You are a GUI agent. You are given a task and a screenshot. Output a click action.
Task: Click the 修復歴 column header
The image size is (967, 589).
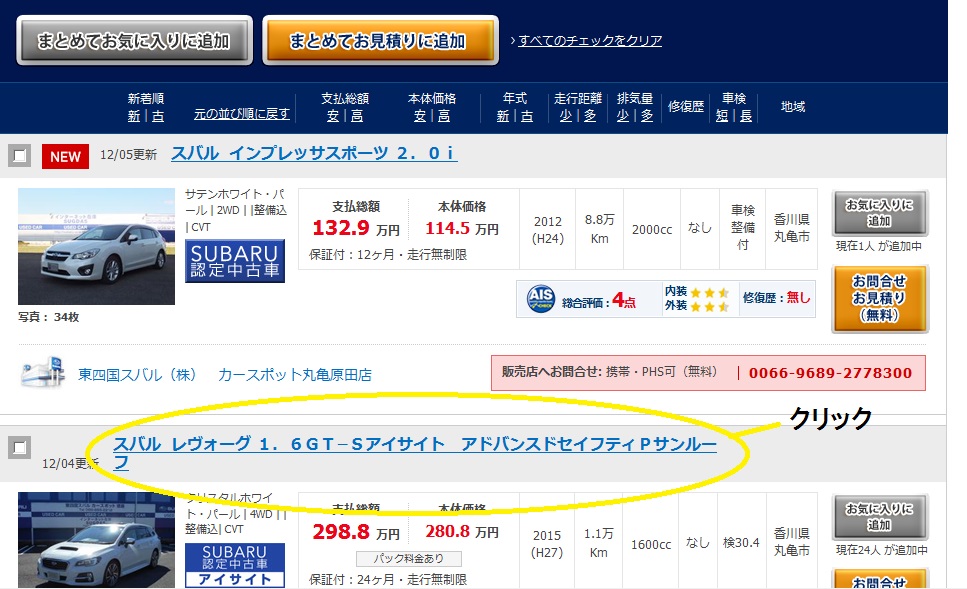point(686,107)
